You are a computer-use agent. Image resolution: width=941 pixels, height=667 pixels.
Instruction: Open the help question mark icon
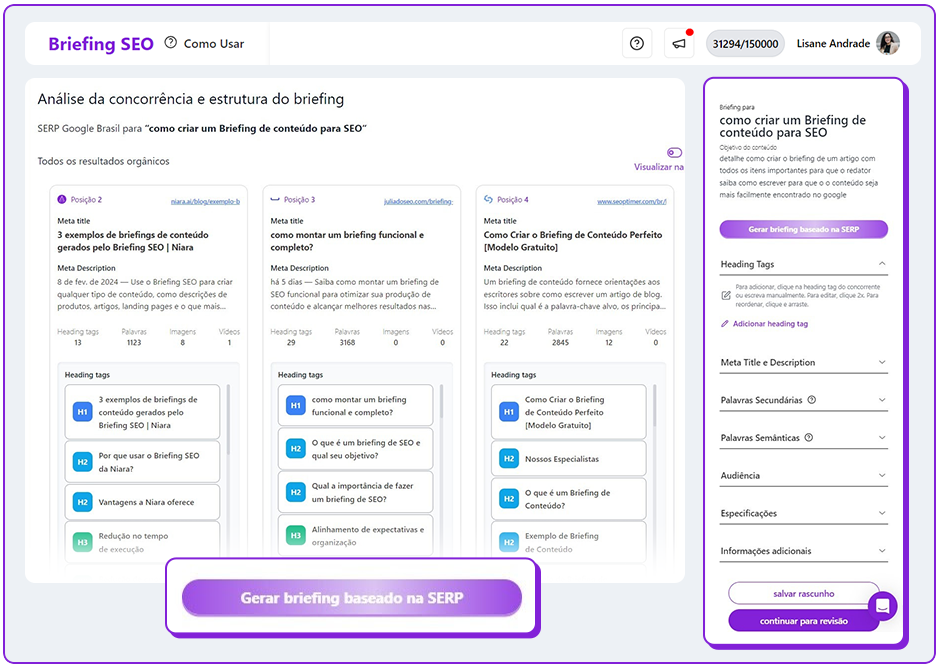pos(637,43)
